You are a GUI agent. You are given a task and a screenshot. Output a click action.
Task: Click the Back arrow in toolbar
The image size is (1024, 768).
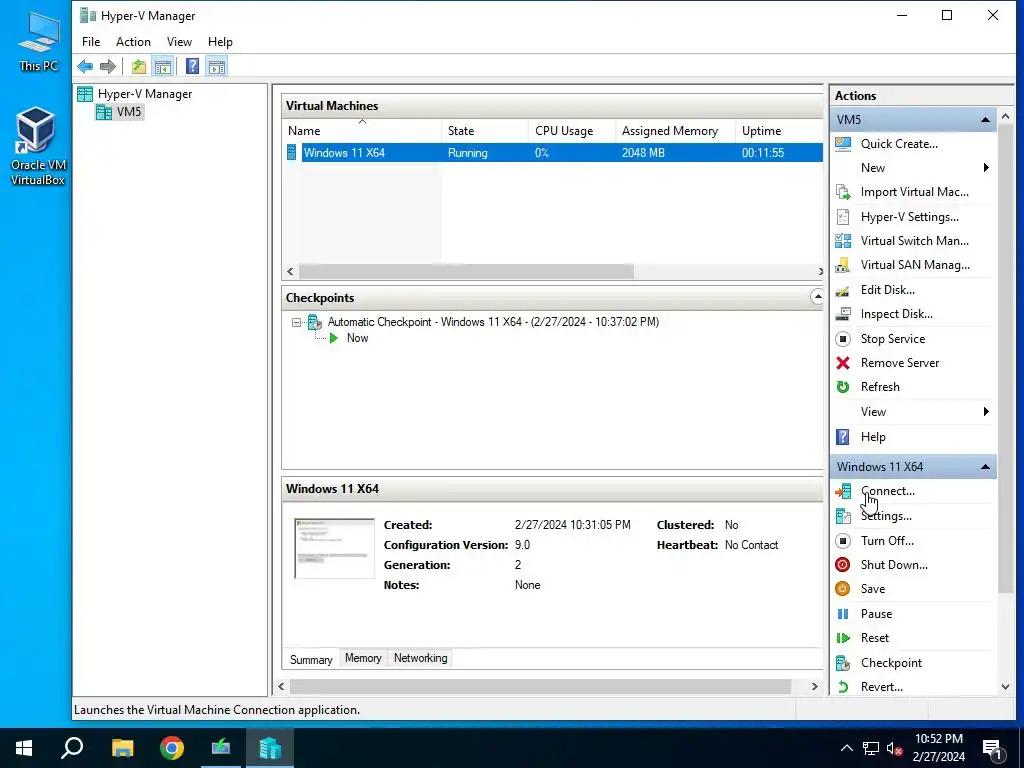click(85, 66)
